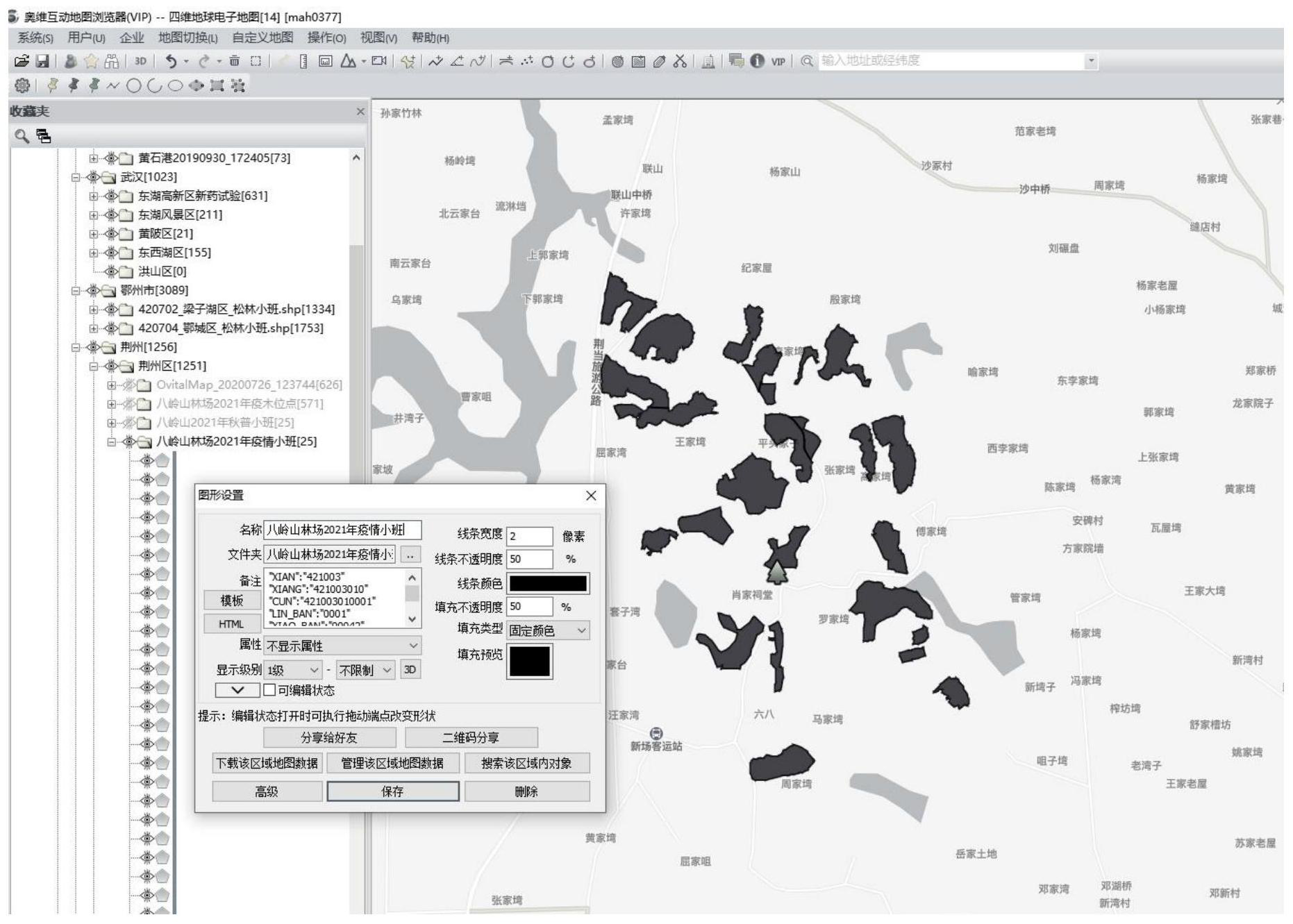Hide the 鄂州市 folder via eye icon
1293x924 pixels.
tap(92, 290)
